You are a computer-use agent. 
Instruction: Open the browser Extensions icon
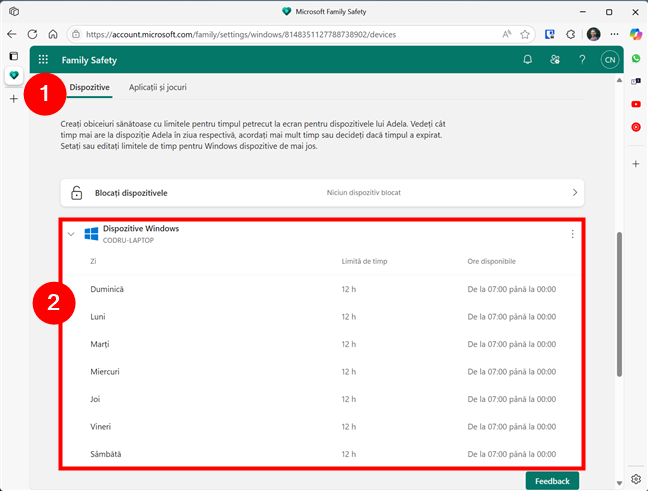click(x=571, y=34)
